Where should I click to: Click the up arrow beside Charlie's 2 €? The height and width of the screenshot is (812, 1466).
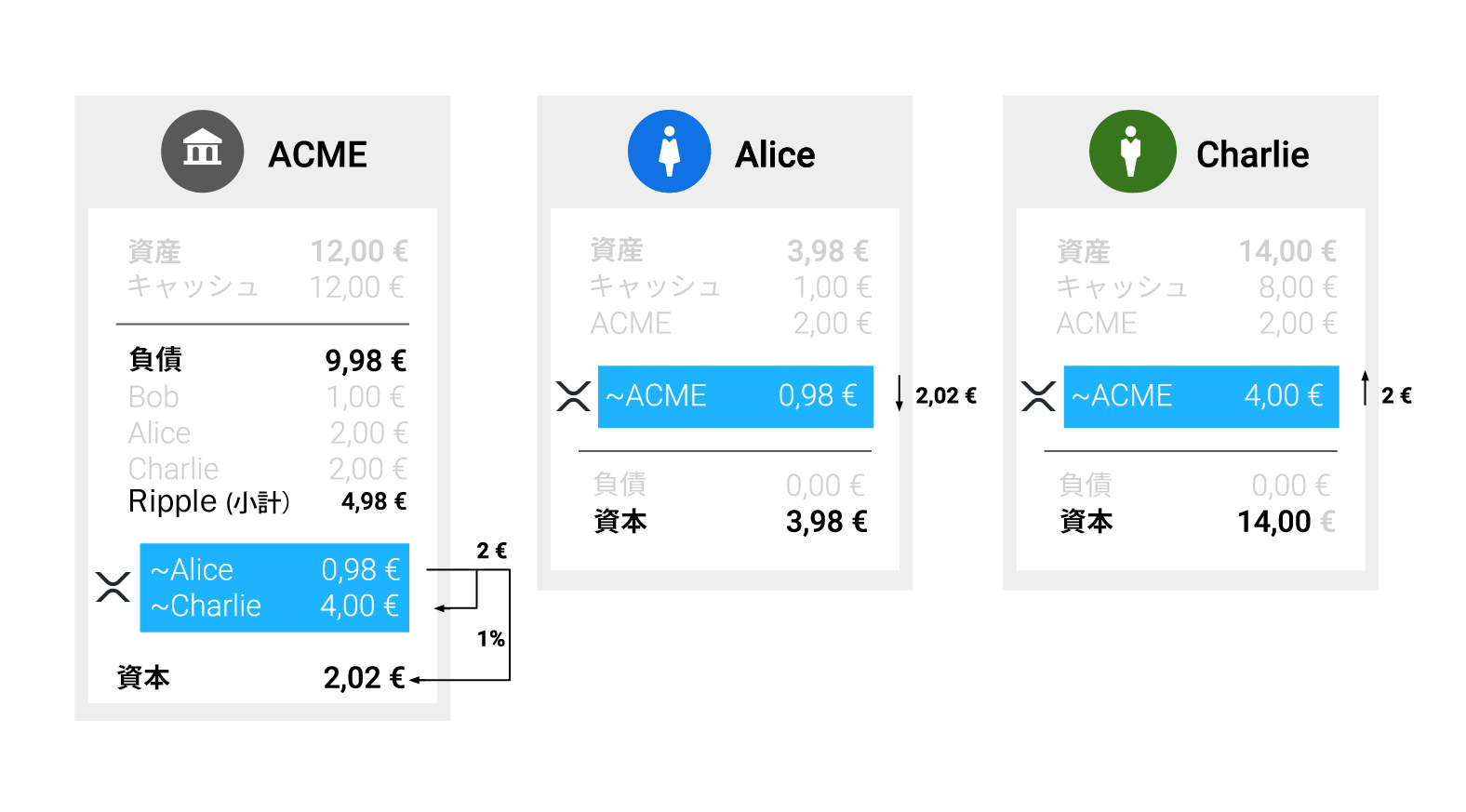(x=1365, y=388)
